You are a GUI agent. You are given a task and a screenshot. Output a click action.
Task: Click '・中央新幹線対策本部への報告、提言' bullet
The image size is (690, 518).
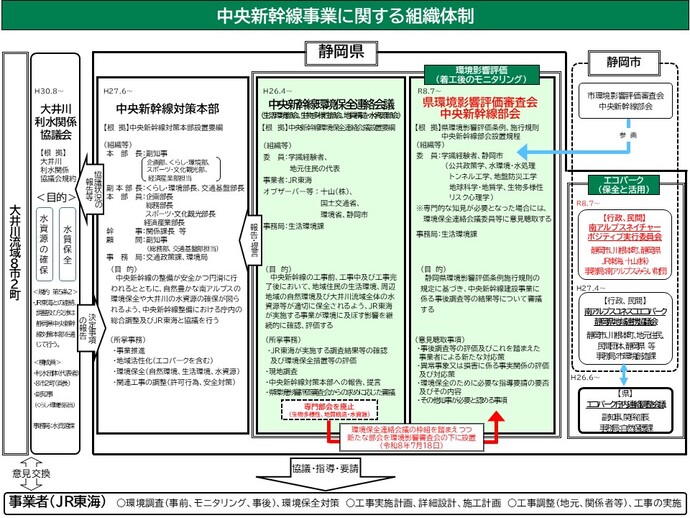click(x=324, y=382)
